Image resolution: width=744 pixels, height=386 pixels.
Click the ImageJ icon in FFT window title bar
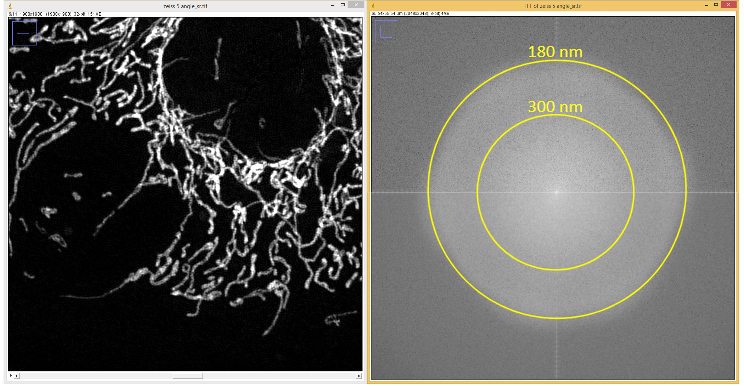(x=373, y=6)
